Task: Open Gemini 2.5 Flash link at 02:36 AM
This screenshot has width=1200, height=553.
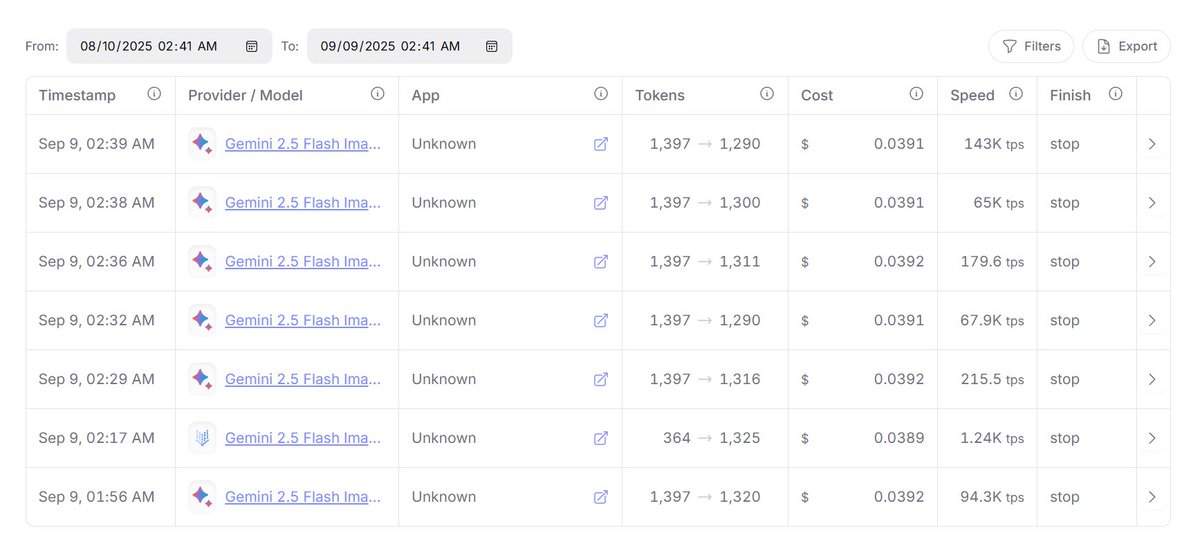Action: click(x=303, y=262)
